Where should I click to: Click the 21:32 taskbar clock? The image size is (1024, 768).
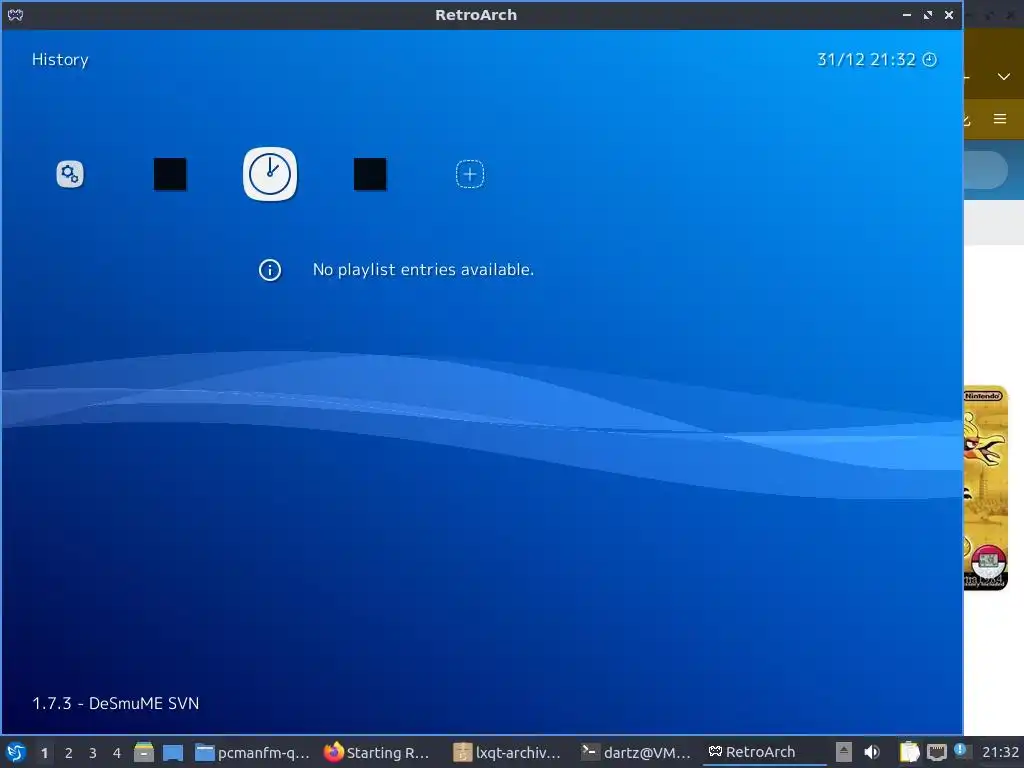[x=1000, y=752]
